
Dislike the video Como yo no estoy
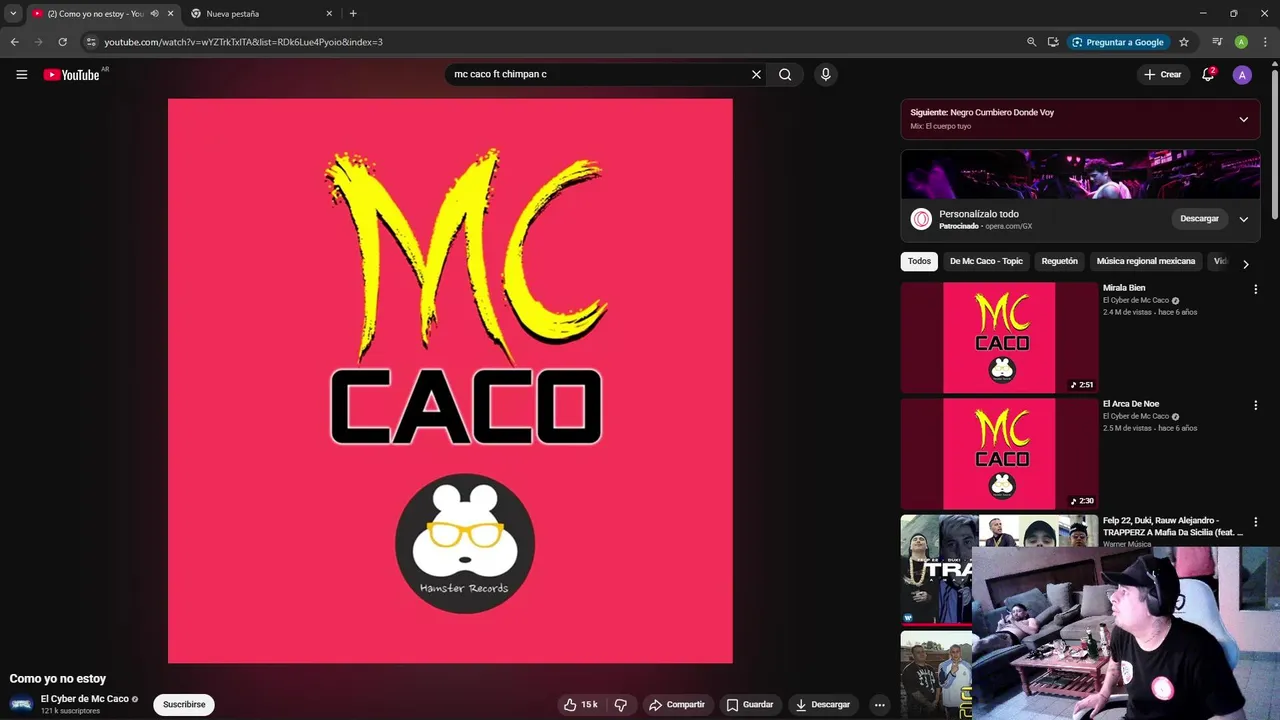(620, 704)
